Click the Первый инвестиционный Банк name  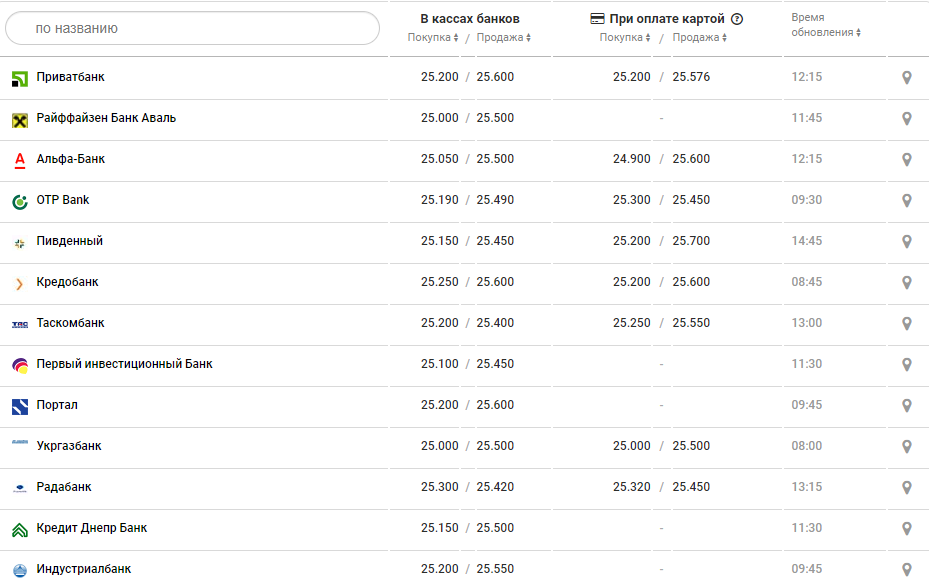(124, 364)
